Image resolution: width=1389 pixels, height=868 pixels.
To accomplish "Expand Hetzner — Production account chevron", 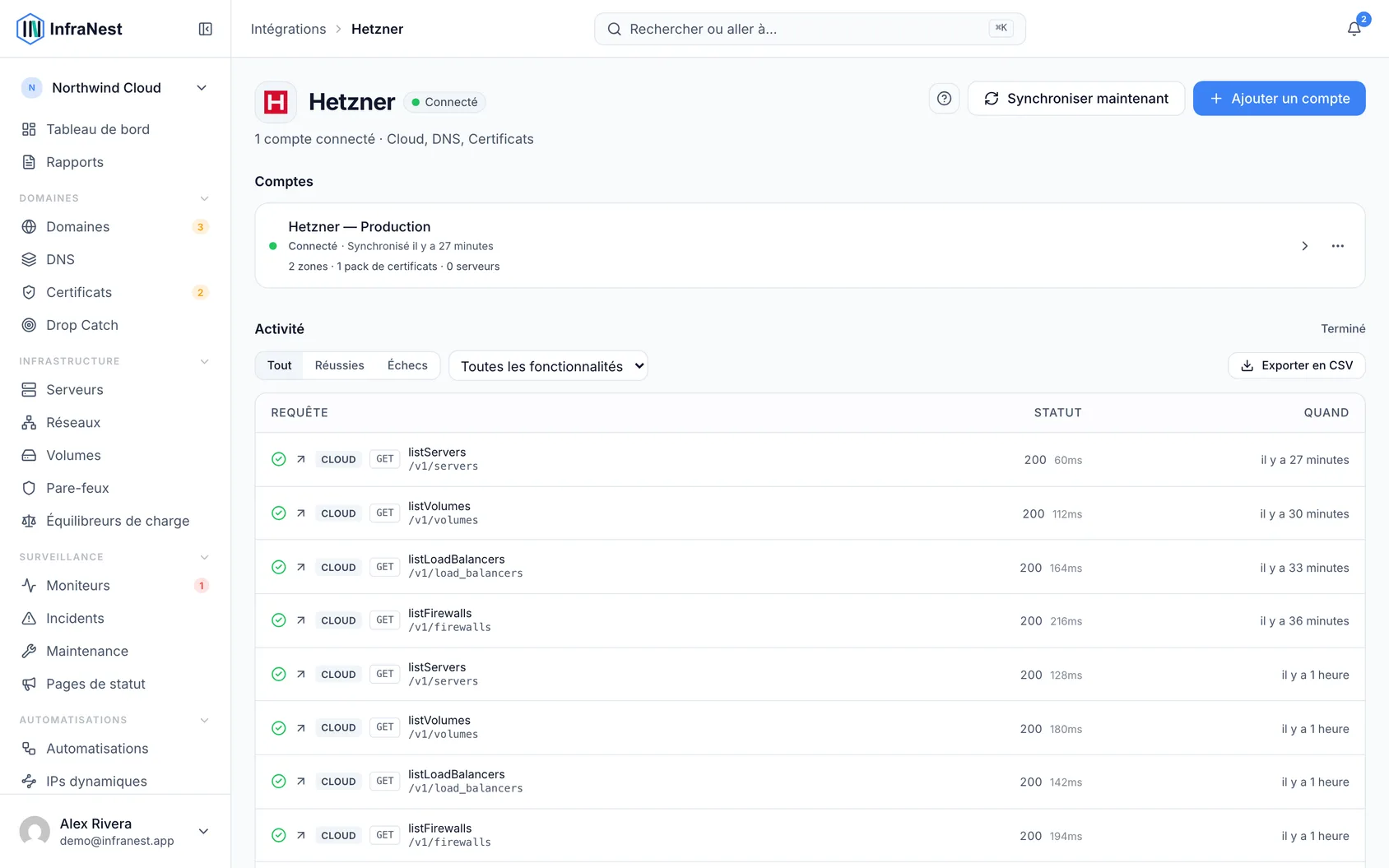I will (1304, 246).
